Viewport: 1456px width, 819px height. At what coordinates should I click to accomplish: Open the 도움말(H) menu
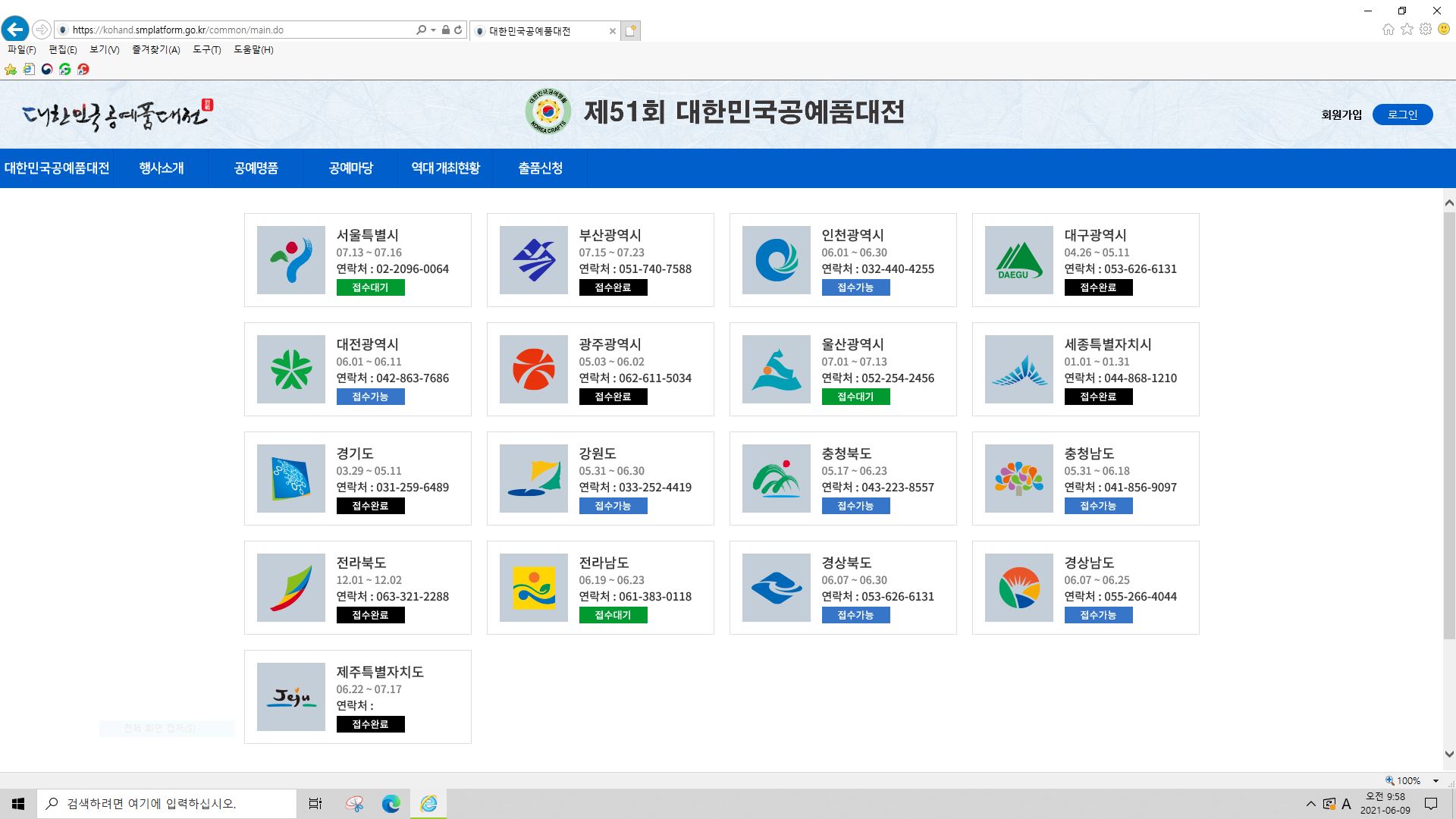253,49
